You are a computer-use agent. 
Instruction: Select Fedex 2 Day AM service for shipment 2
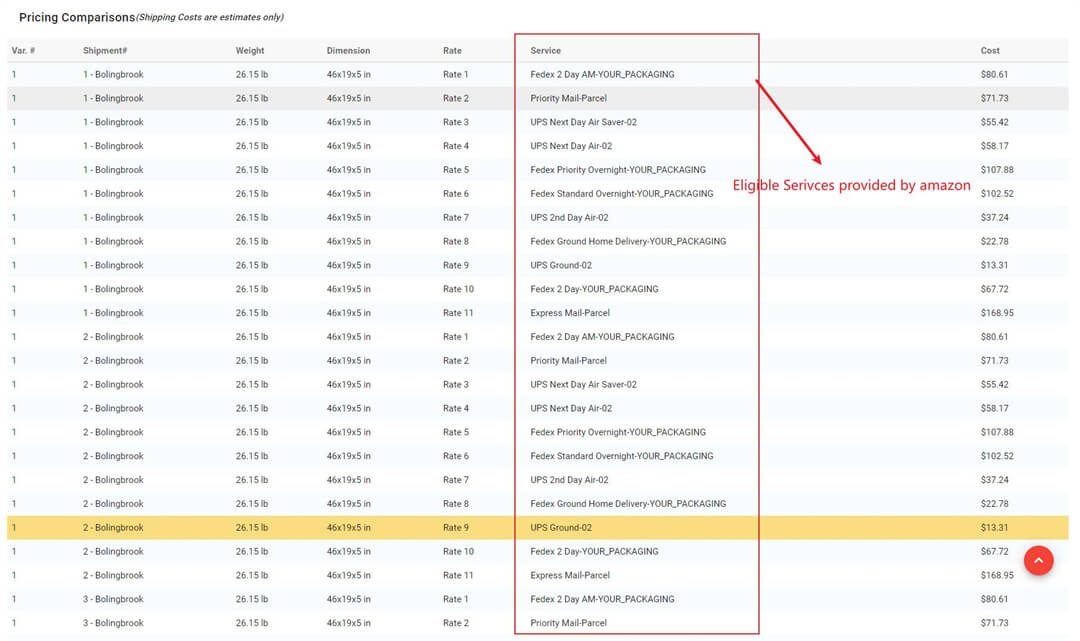click(603, 337)
